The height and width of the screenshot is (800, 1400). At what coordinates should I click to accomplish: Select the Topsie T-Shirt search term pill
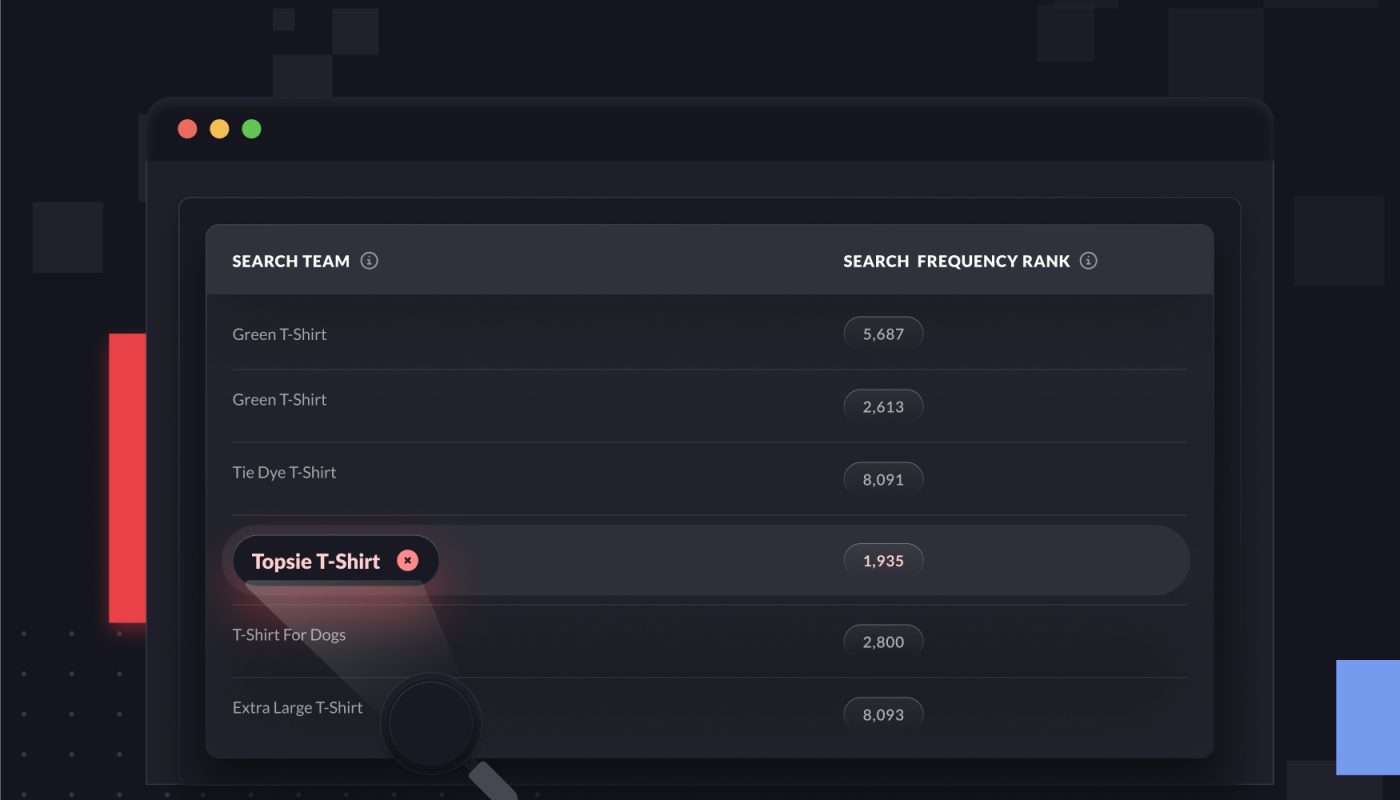tap(335, 560)
